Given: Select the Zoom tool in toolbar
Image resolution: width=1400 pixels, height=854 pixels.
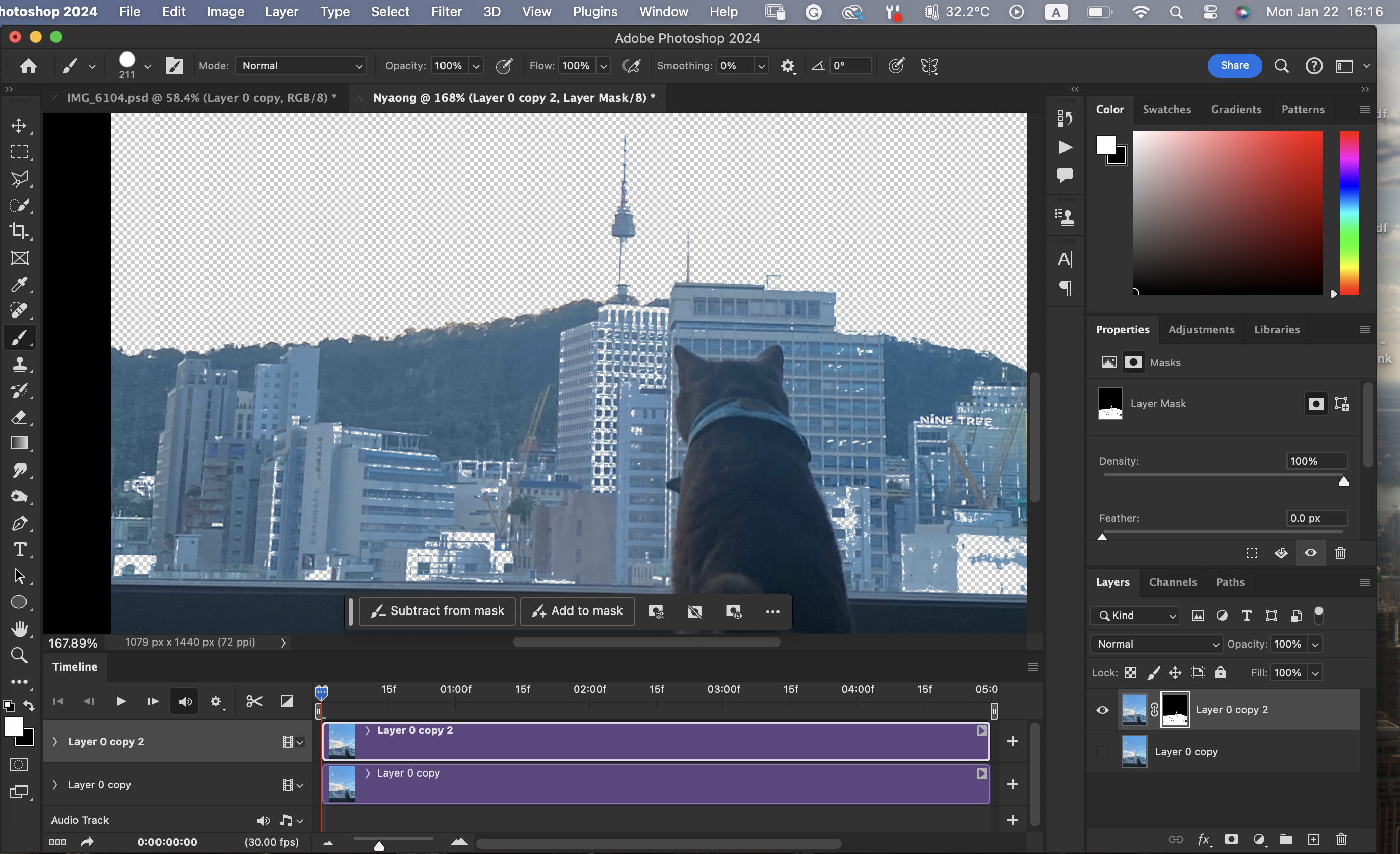Looking at the screenshot, I should [19, 656].
